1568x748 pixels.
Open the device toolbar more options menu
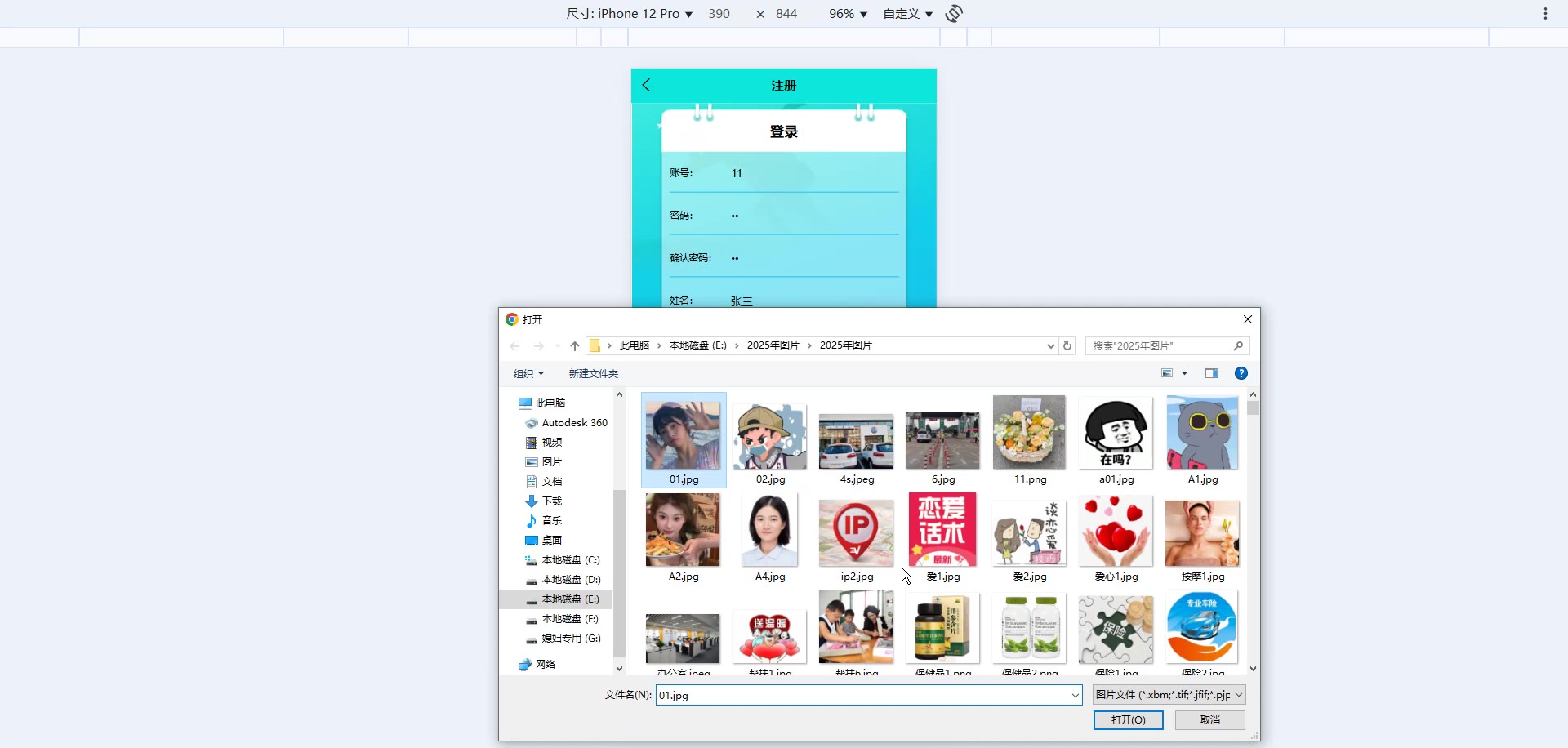tap(1545, 13)
